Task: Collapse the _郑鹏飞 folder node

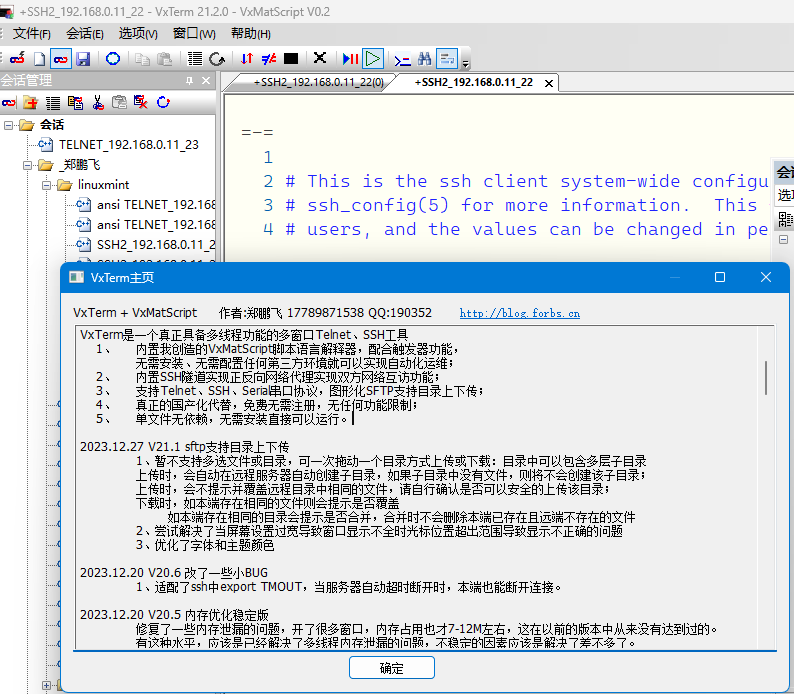Action: coord(27,165)
